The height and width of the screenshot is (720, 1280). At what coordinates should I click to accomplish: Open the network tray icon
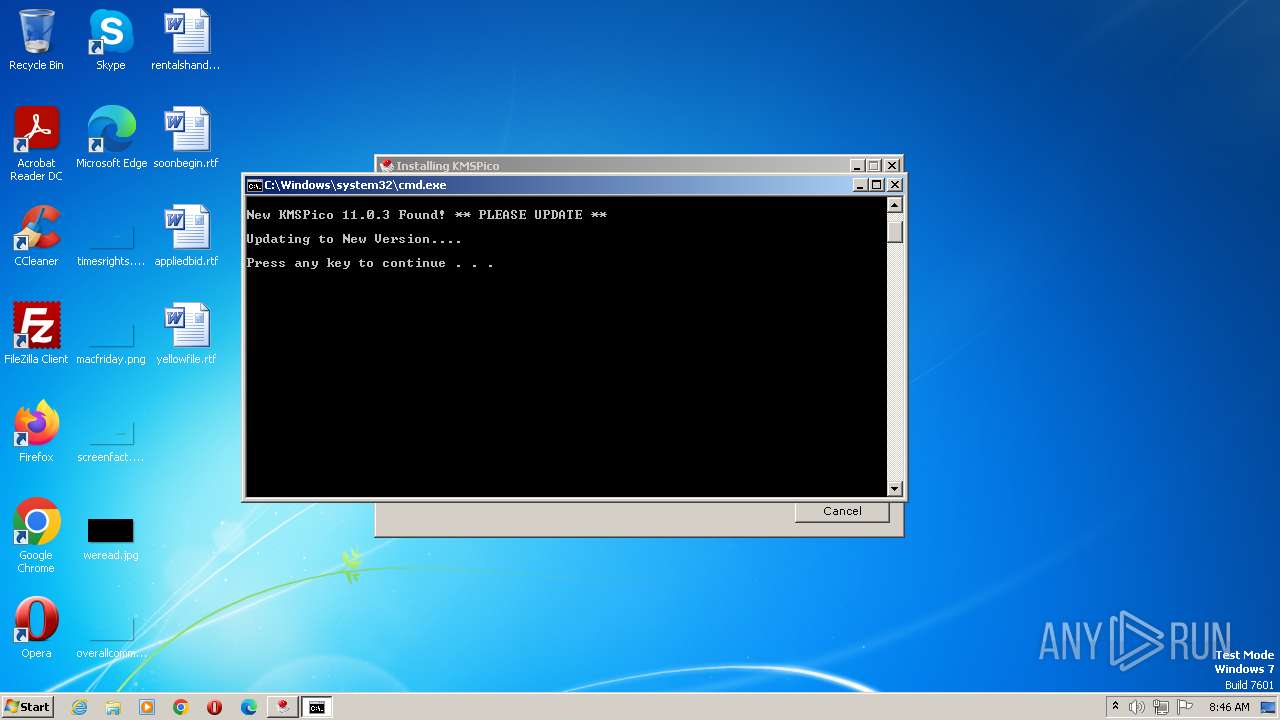1161,707
